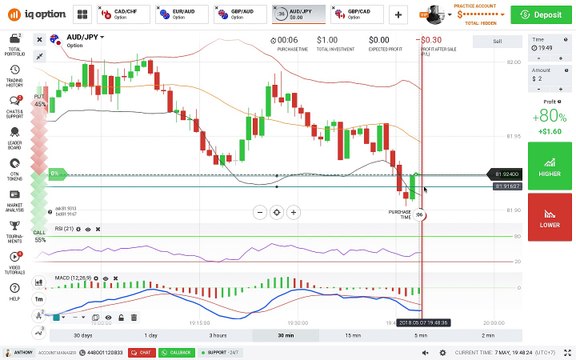Select the 3 hours time range
This screenshot has height=360, width=576.
click(x=218, y=335)
